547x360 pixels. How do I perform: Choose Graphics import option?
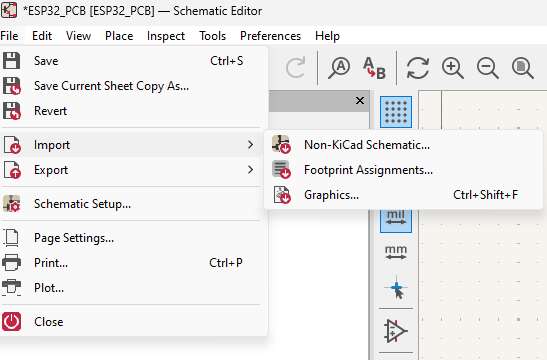click(x=404, y=195)
